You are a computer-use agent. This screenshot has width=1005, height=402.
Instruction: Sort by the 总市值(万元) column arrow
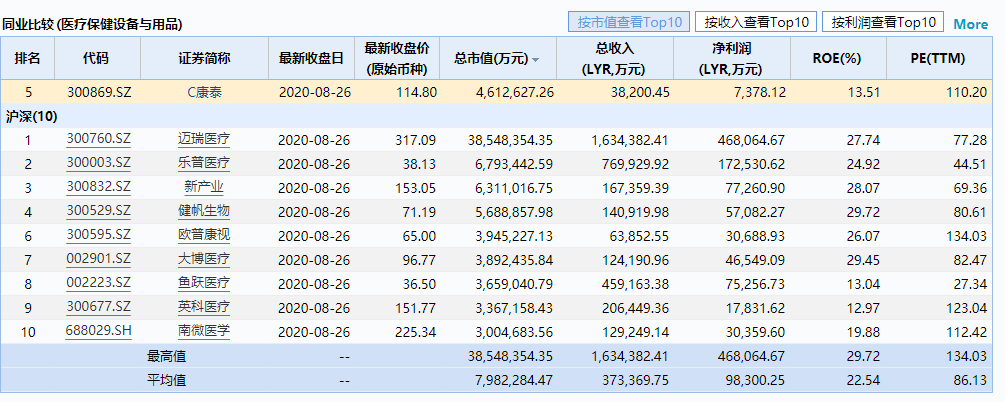(536, 60)
